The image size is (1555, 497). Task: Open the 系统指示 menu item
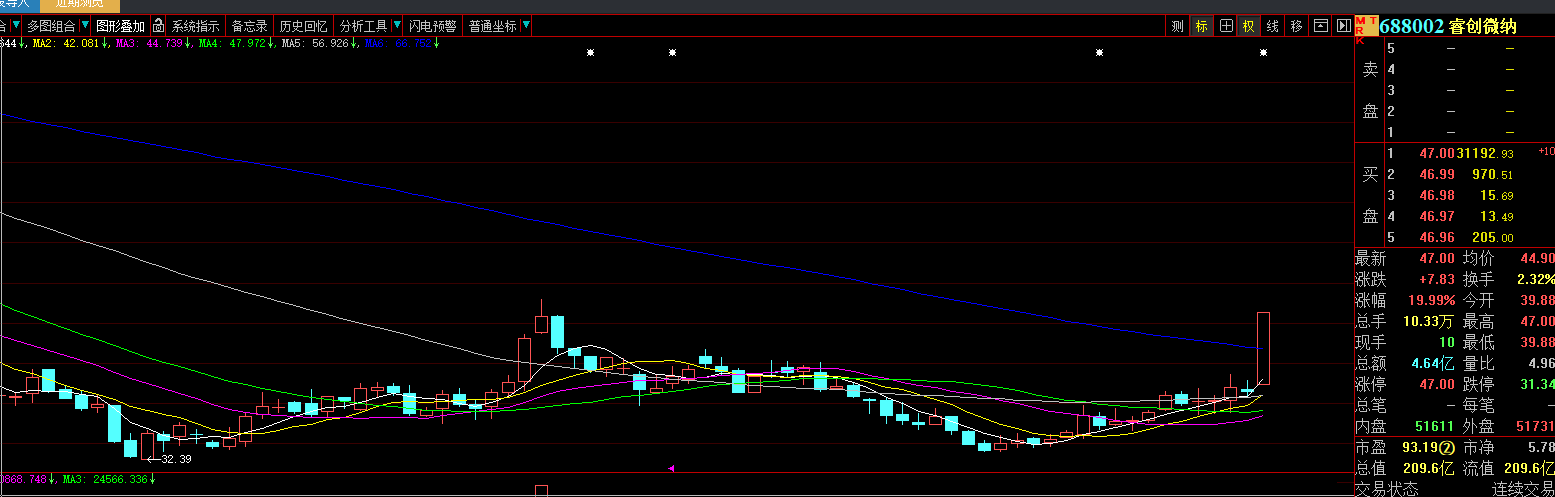[x=195, y=26]
